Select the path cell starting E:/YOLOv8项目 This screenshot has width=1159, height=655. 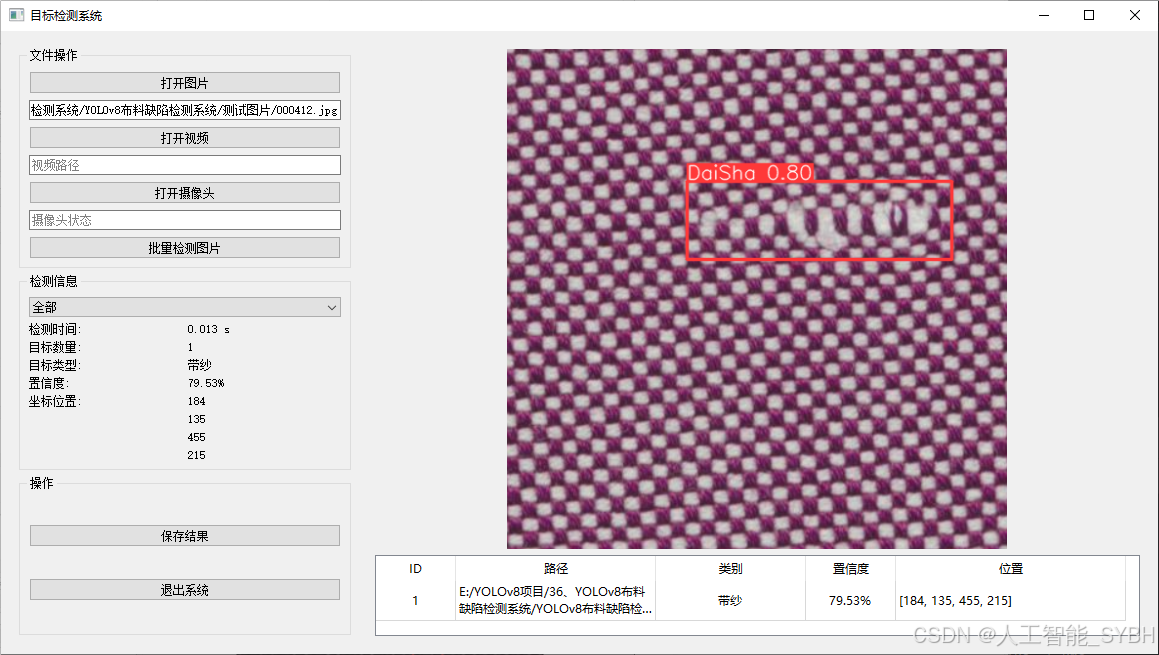point(555,600)
